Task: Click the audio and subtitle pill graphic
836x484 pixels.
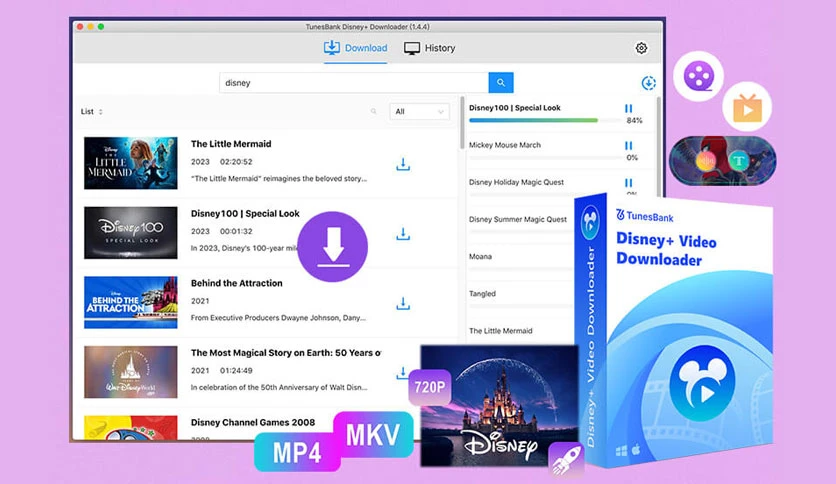Action: (722, 161)
